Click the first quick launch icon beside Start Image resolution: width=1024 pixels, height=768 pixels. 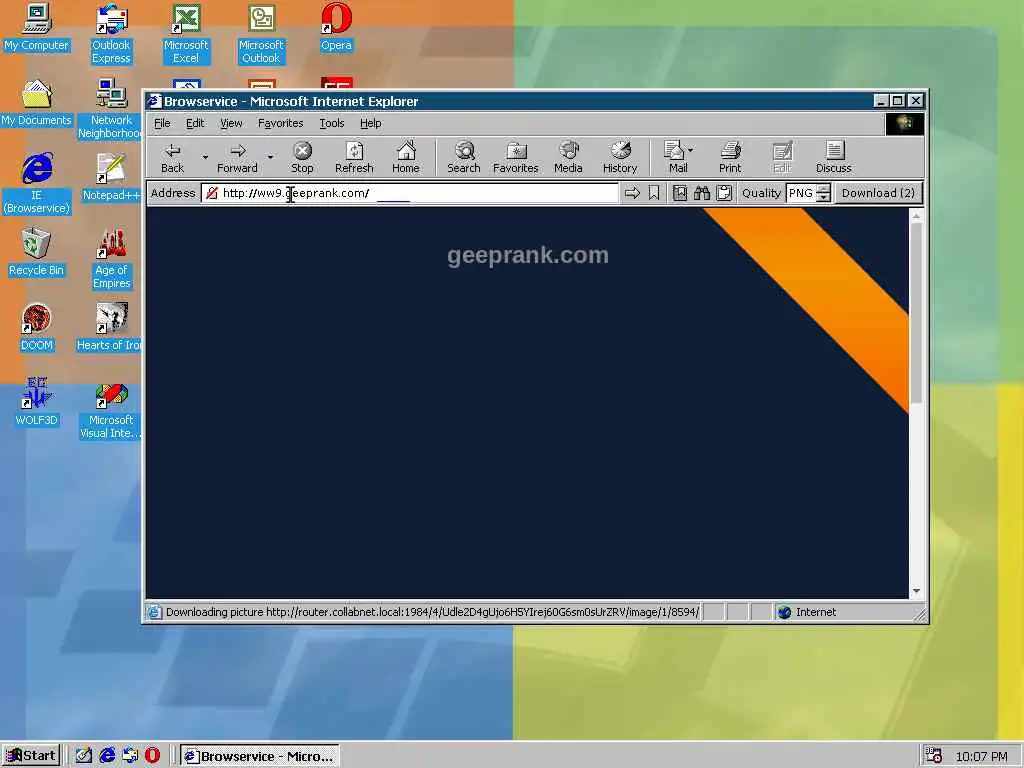pyautogui.click(x=84, y=756)
